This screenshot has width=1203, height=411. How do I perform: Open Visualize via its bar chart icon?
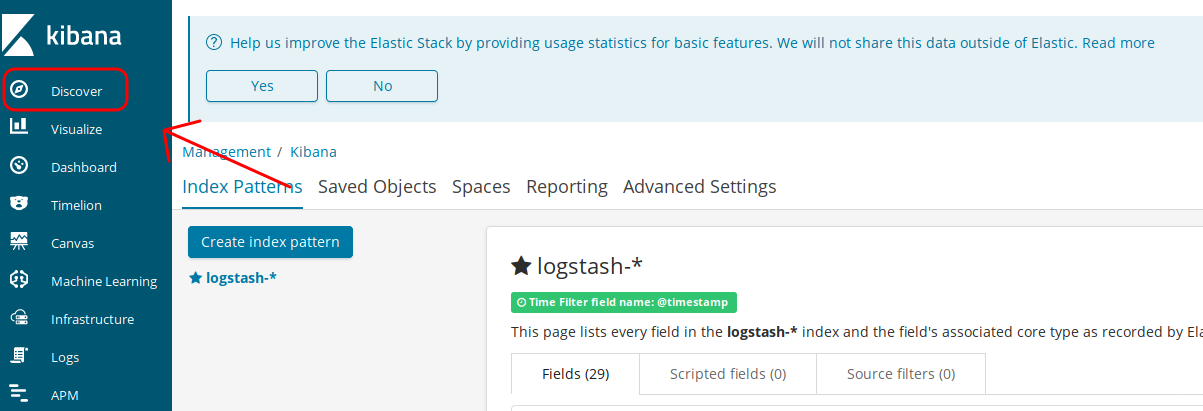[18, 127]
